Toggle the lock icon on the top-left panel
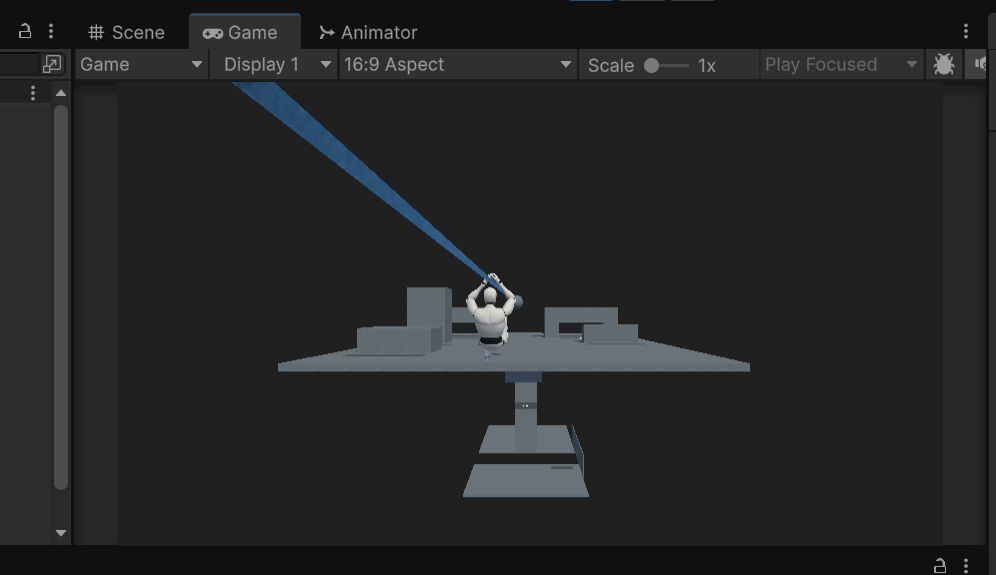Image resolution: width=996 pixels, height=575 pixels. click(x=25, y=32)
